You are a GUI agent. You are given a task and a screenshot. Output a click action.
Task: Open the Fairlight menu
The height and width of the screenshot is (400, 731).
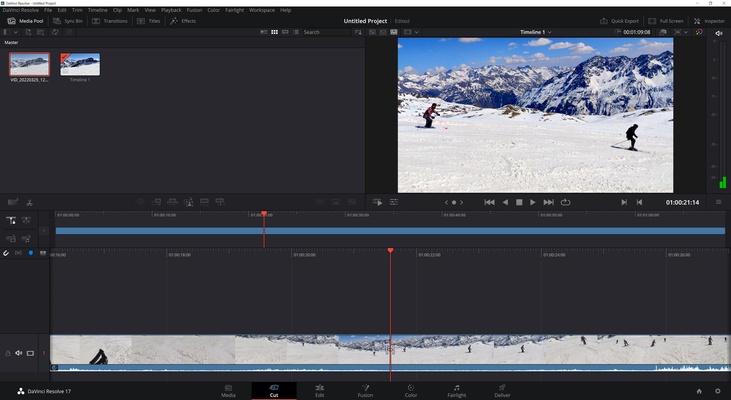tap(234, 10)
